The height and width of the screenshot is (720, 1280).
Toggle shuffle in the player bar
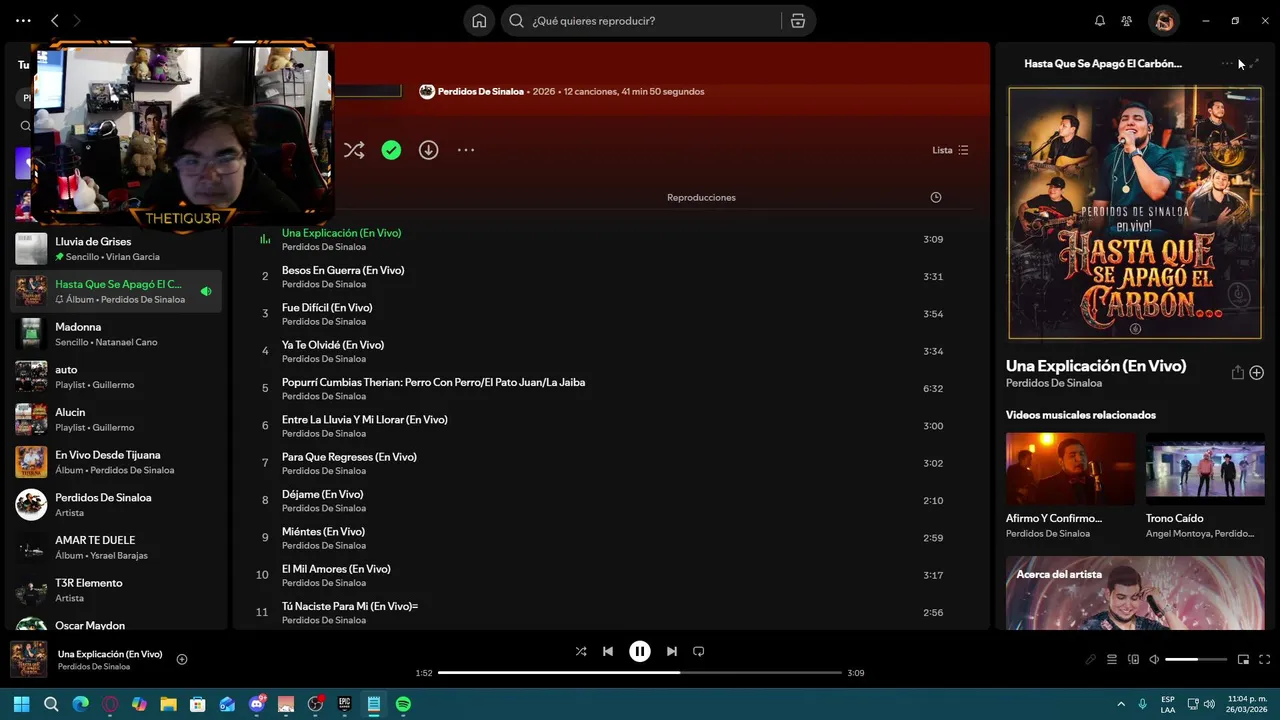pos(581,651)
